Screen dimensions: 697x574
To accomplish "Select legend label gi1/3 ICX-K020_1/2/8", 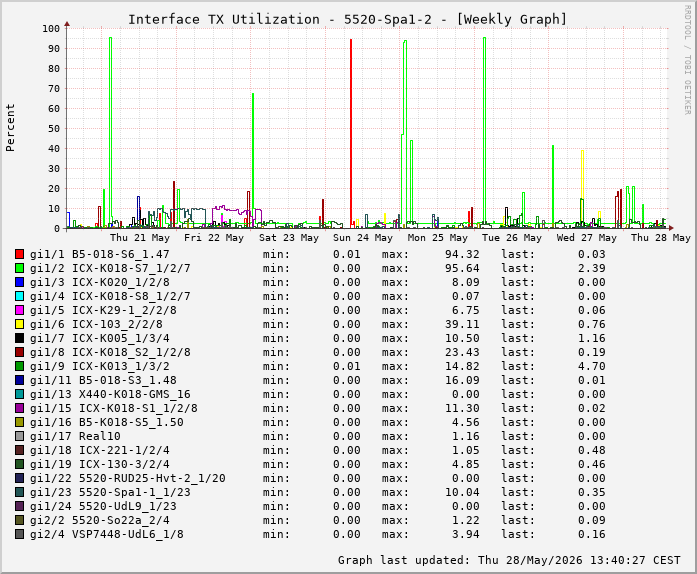I will click(x=100, y=282).
